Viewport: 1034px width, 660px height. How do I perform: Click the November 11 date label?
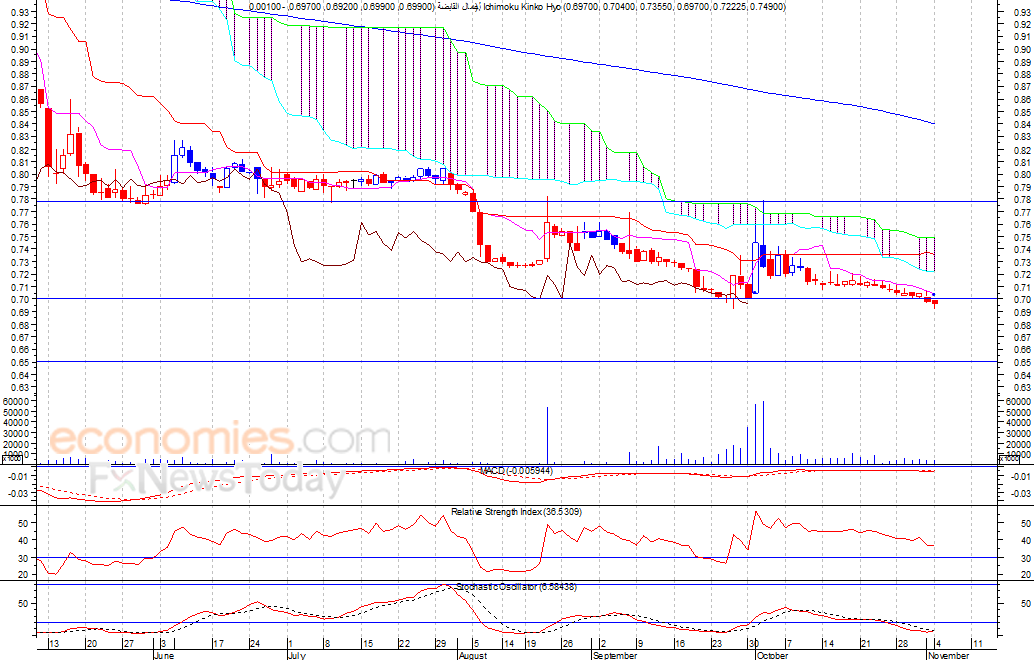pyautogui.click(x=978, y=644)
